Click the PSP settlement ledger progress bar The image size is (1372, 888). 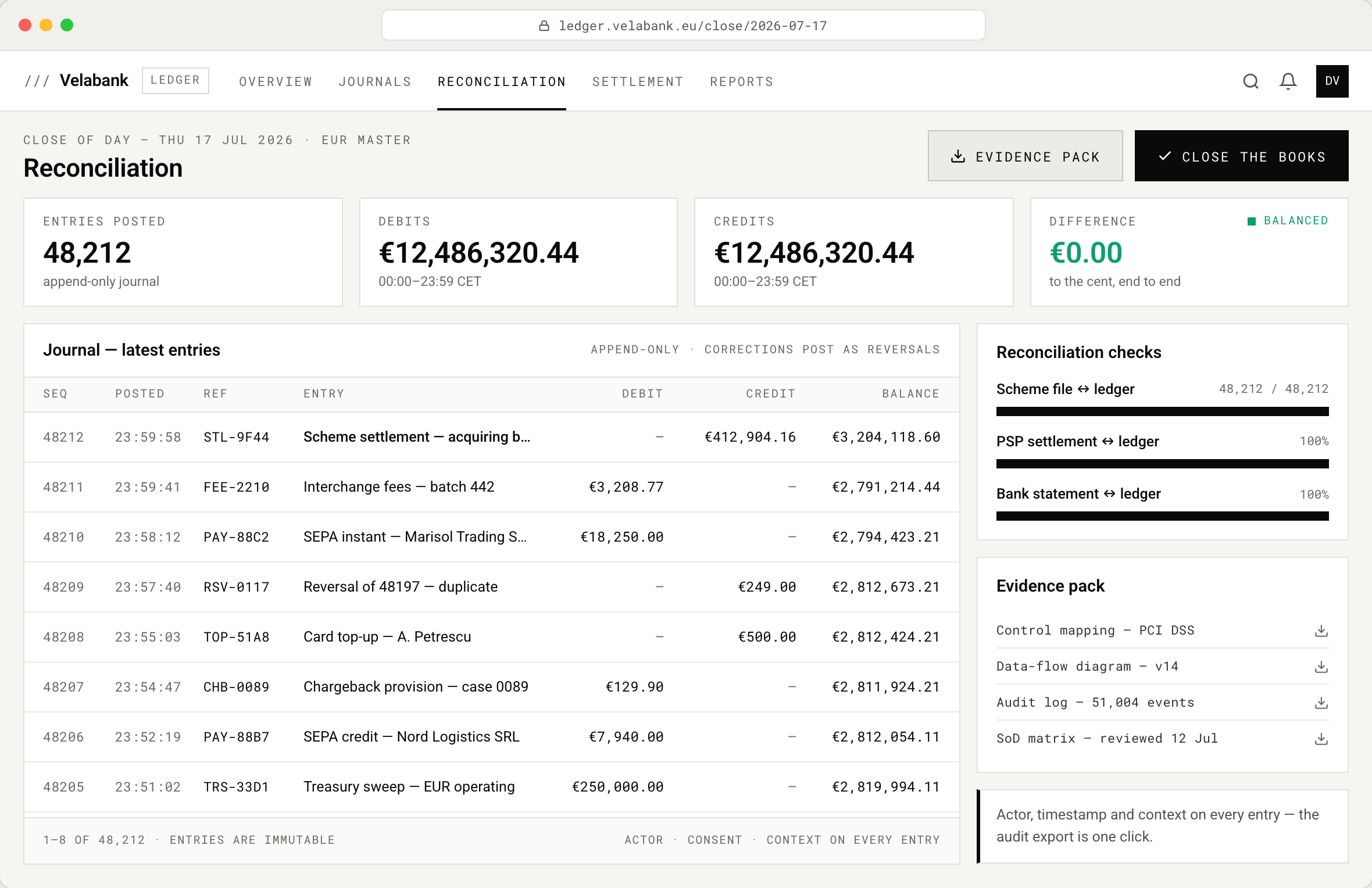pos(1162,464)
